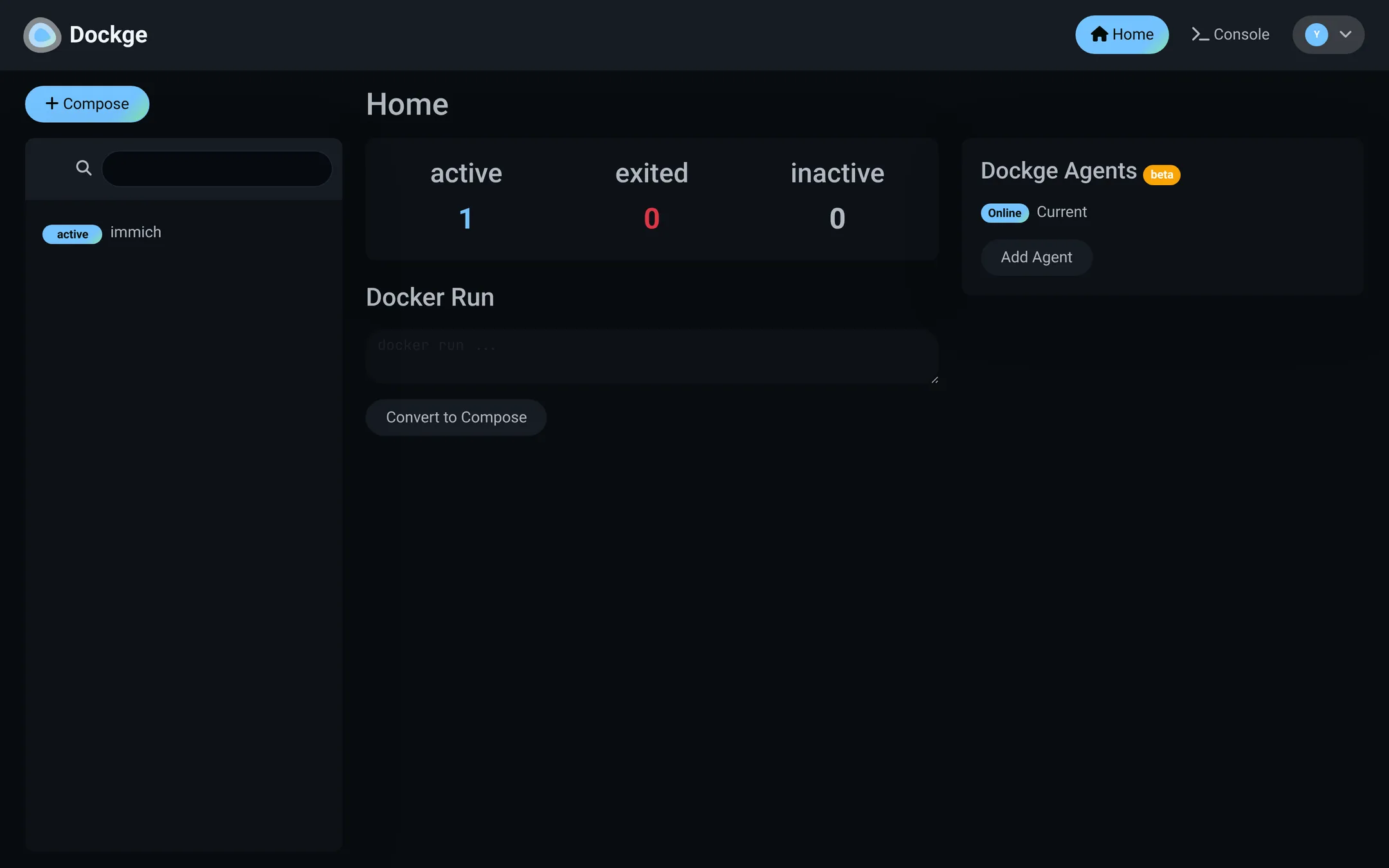Viewport: 1389px width, 868px height.
Task: Click the Docker Run heading
Action: pos(430,298)
